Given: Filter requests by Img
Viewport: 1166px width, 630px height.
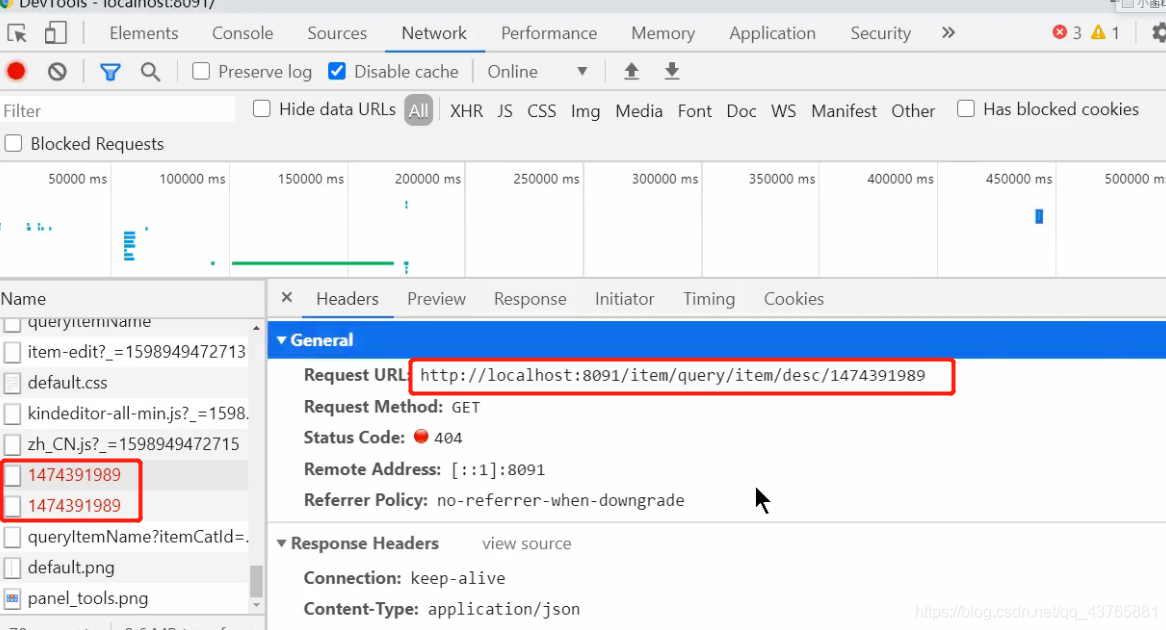Looking at the screenshot, I should tap(585, 111).
